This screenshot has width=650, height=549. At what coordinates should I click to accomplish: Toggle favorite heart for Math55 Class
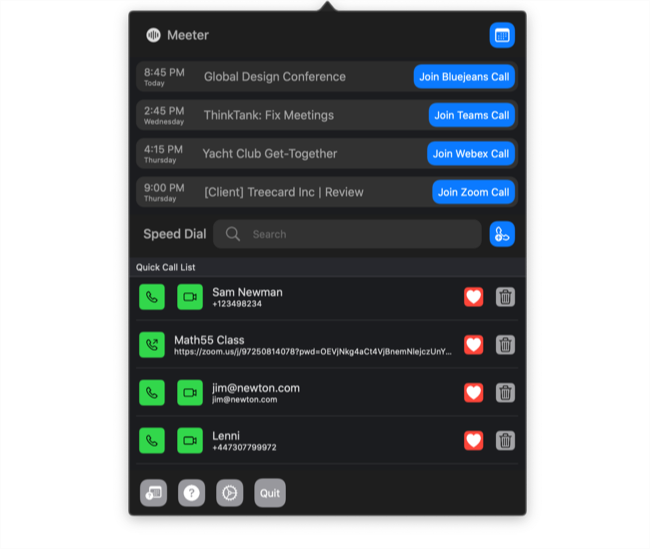[473, 345]
